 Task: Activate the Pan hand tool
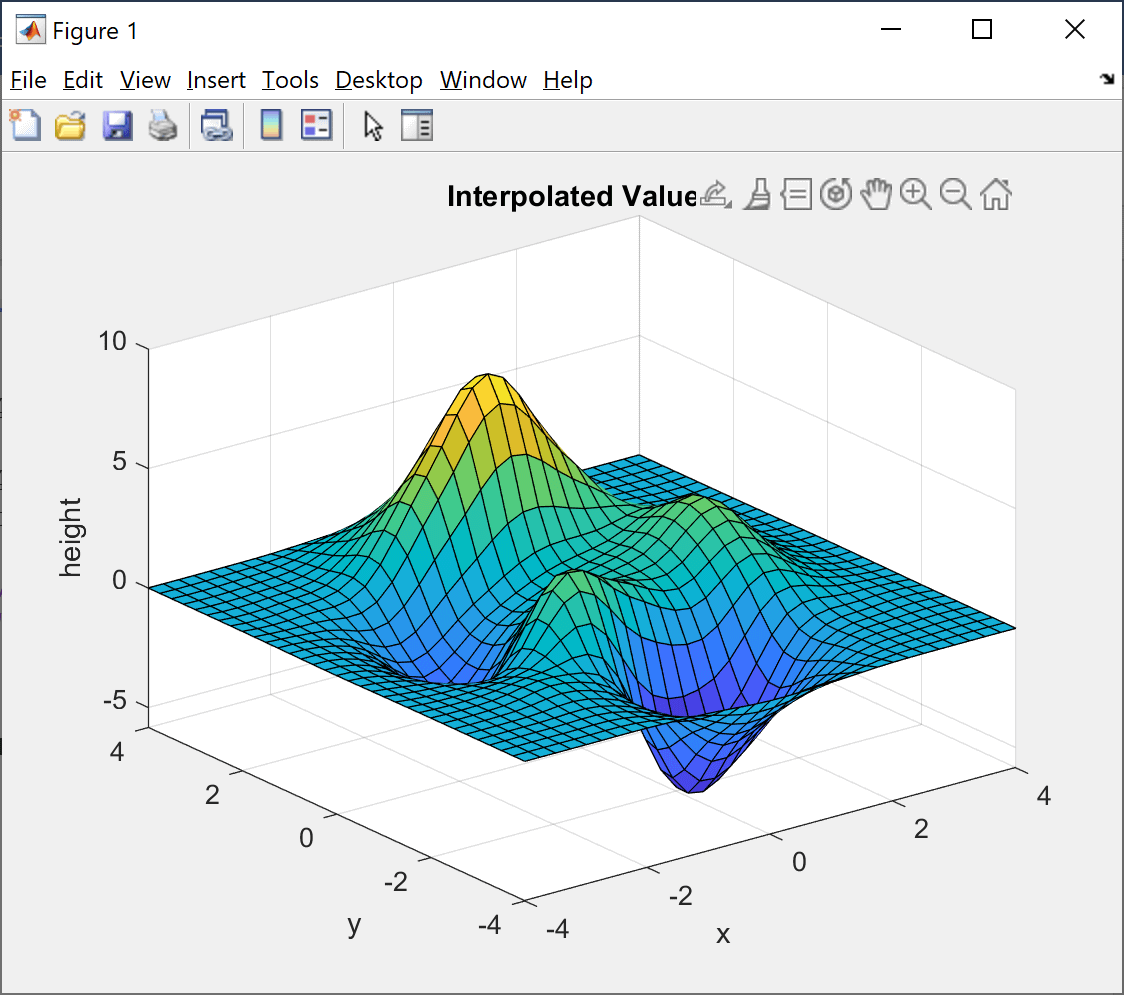tap(876, 195)
